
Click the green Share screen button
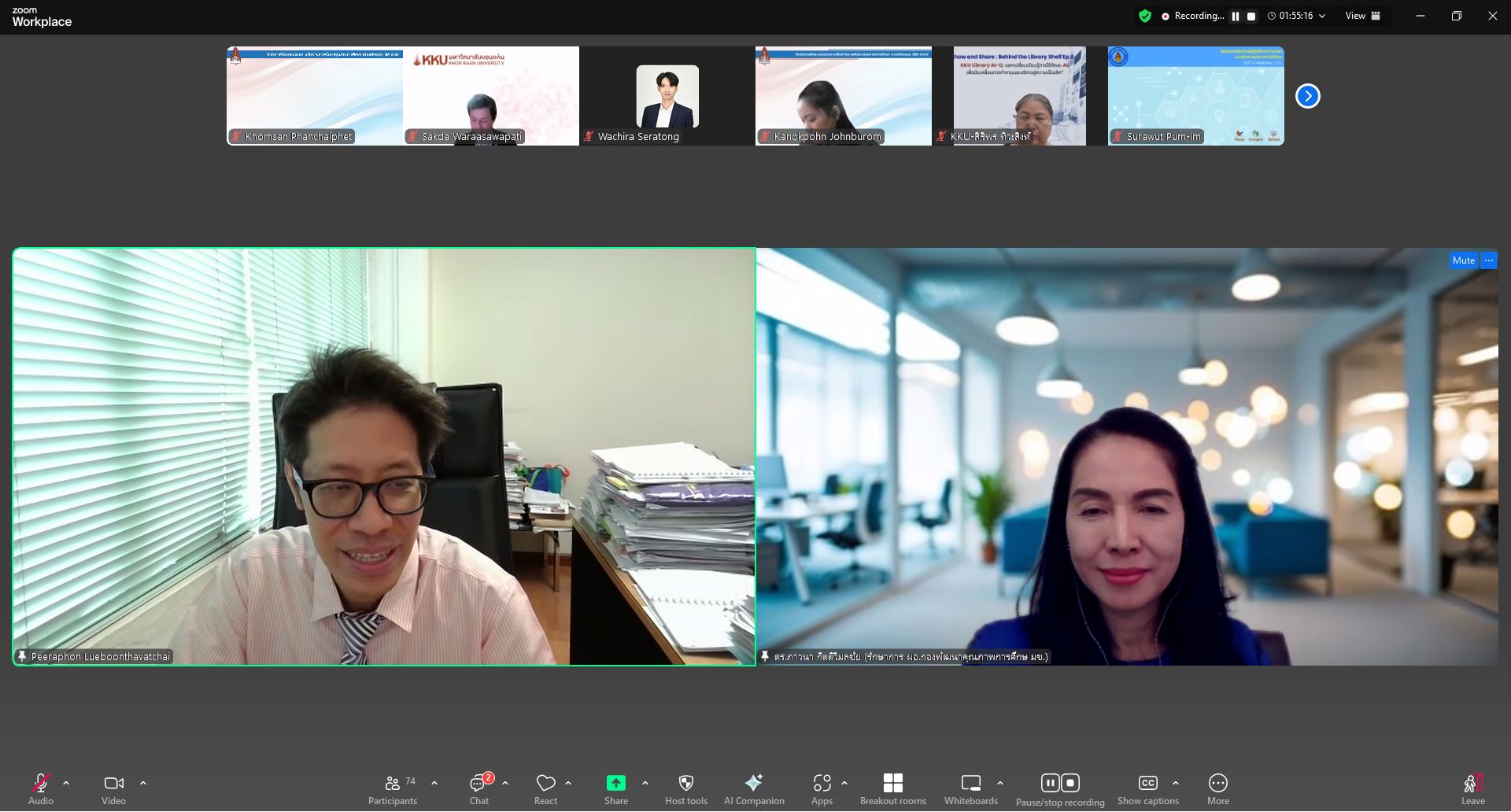click(x=615, y=789)
